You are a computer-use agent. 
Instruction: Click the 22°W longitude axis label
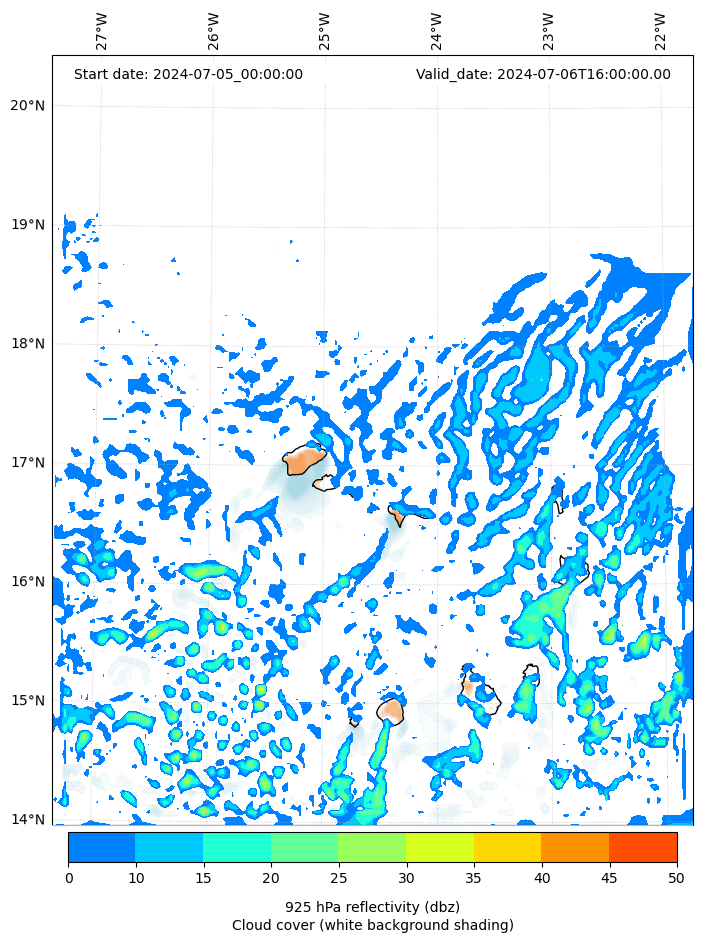tap(661, 31)
